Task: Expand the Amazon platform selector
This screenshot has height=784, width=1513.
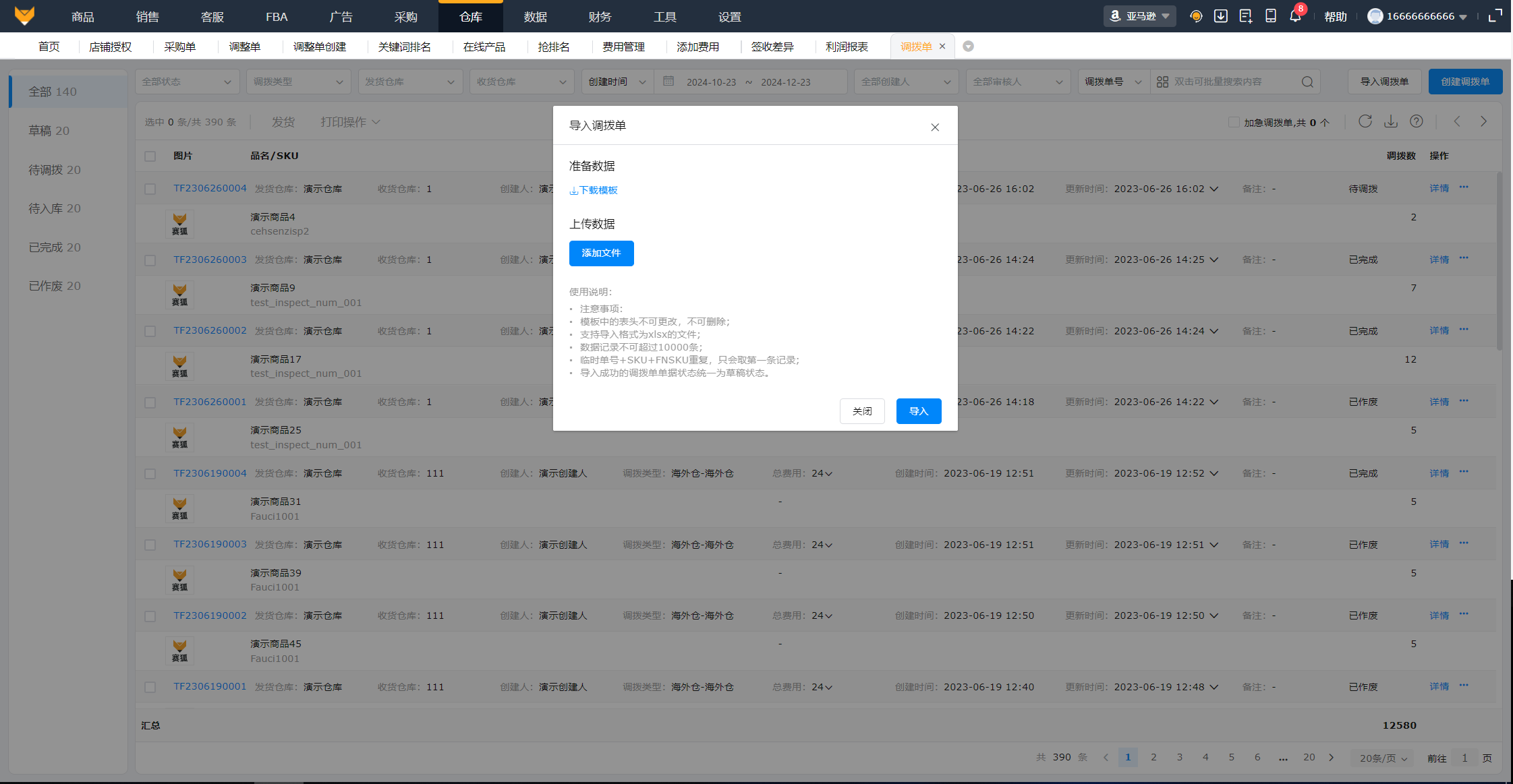Action: point(1140,16)
